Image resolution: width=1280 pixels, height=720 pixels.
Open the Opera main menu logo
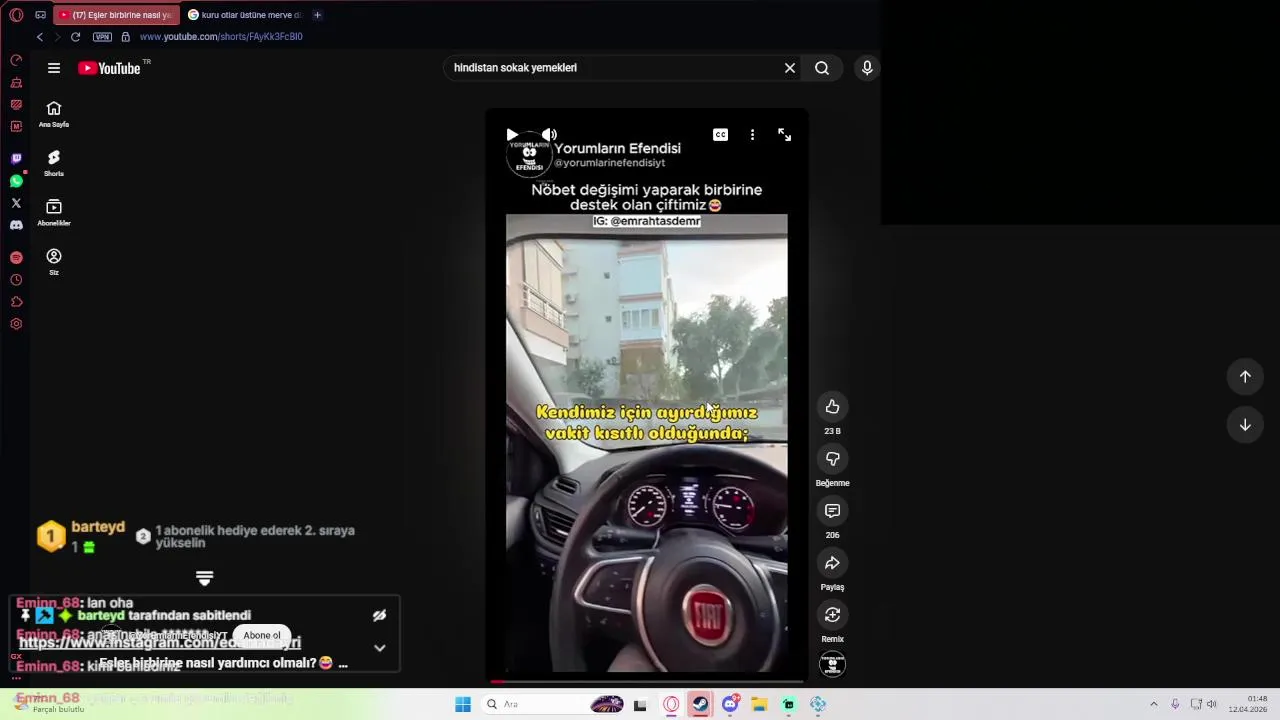coord(16,15)
